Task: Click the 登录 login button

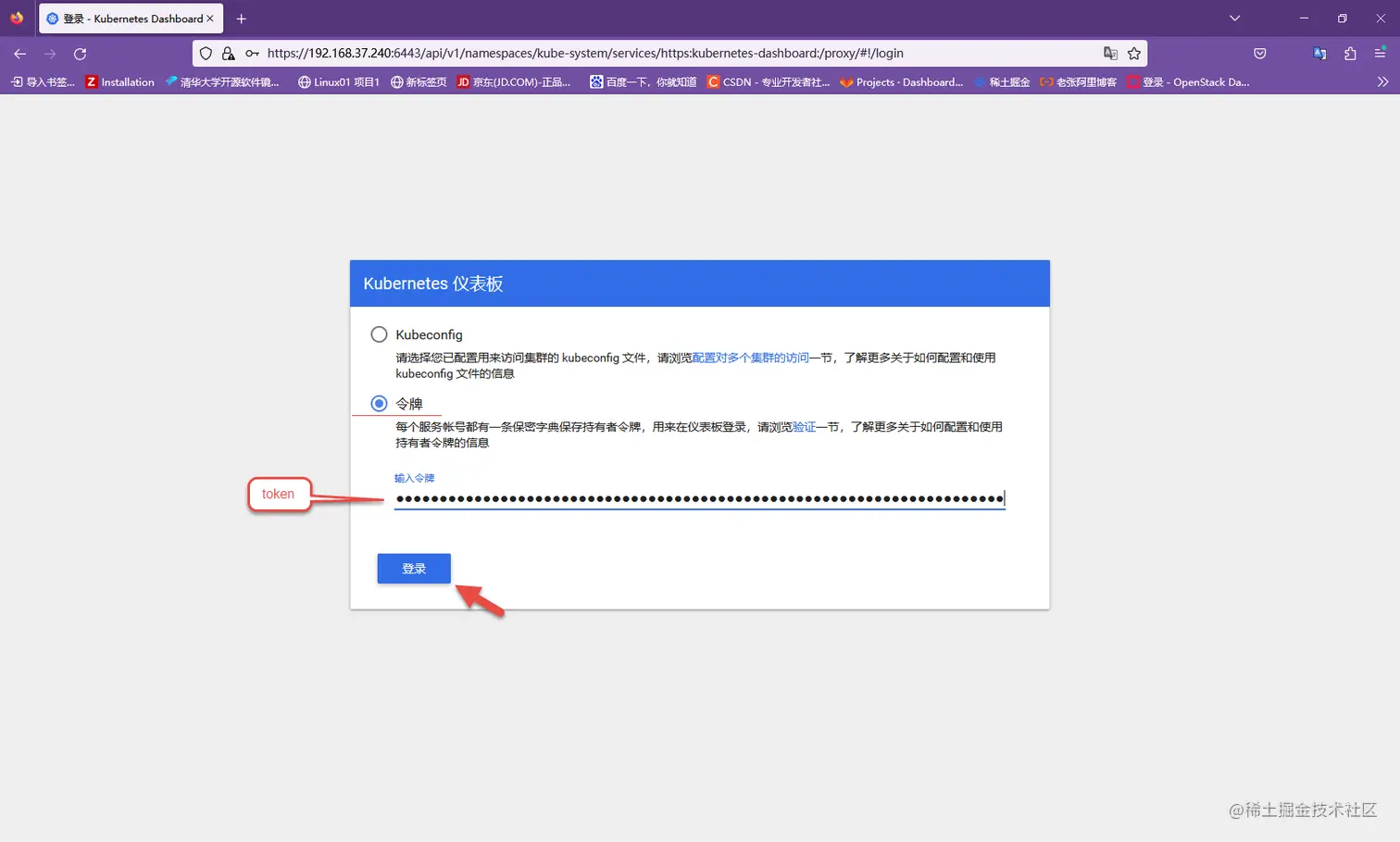Action: tap(413, 568)
